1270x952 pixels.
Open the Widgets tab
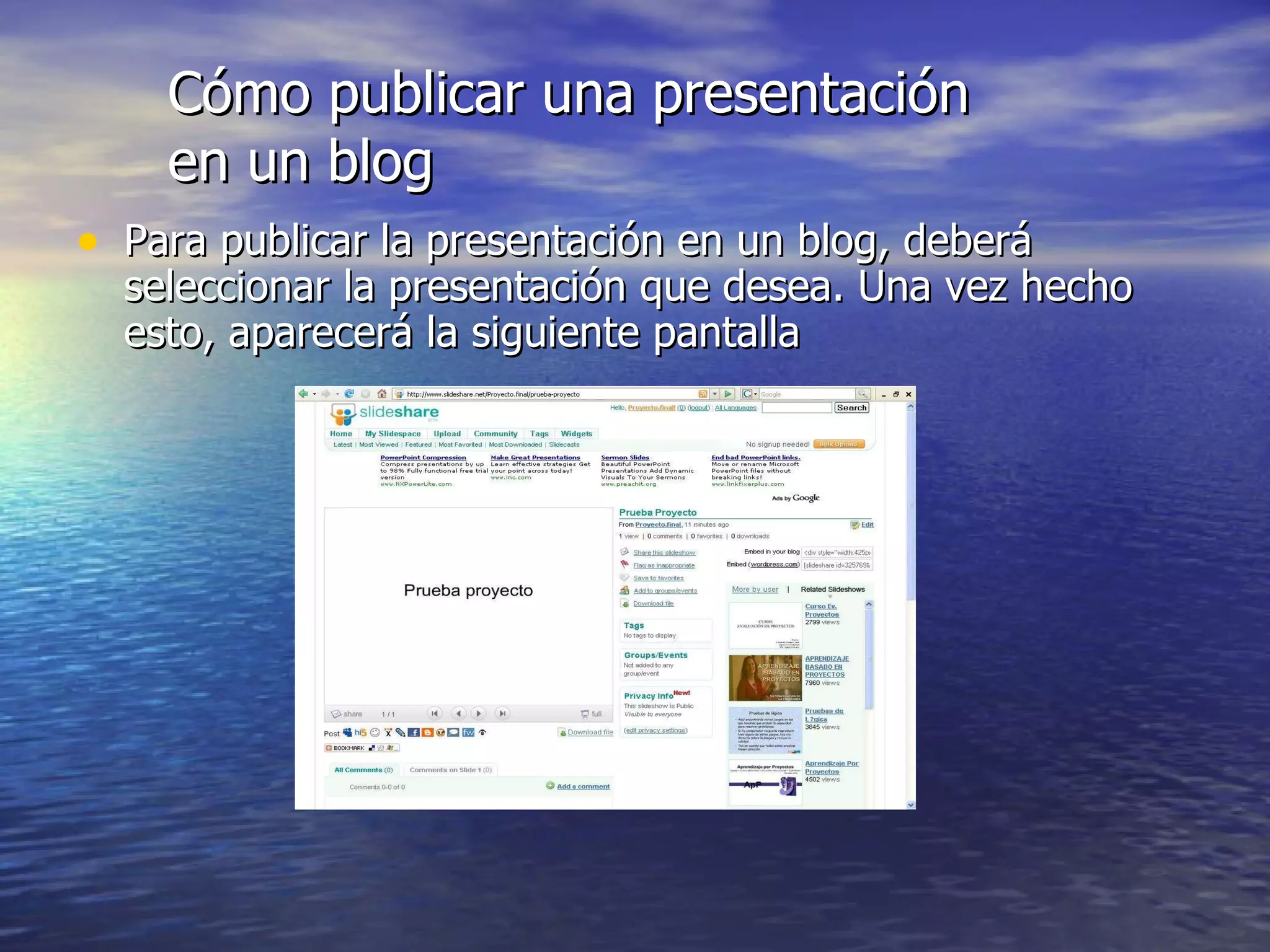tap(576, 433)
